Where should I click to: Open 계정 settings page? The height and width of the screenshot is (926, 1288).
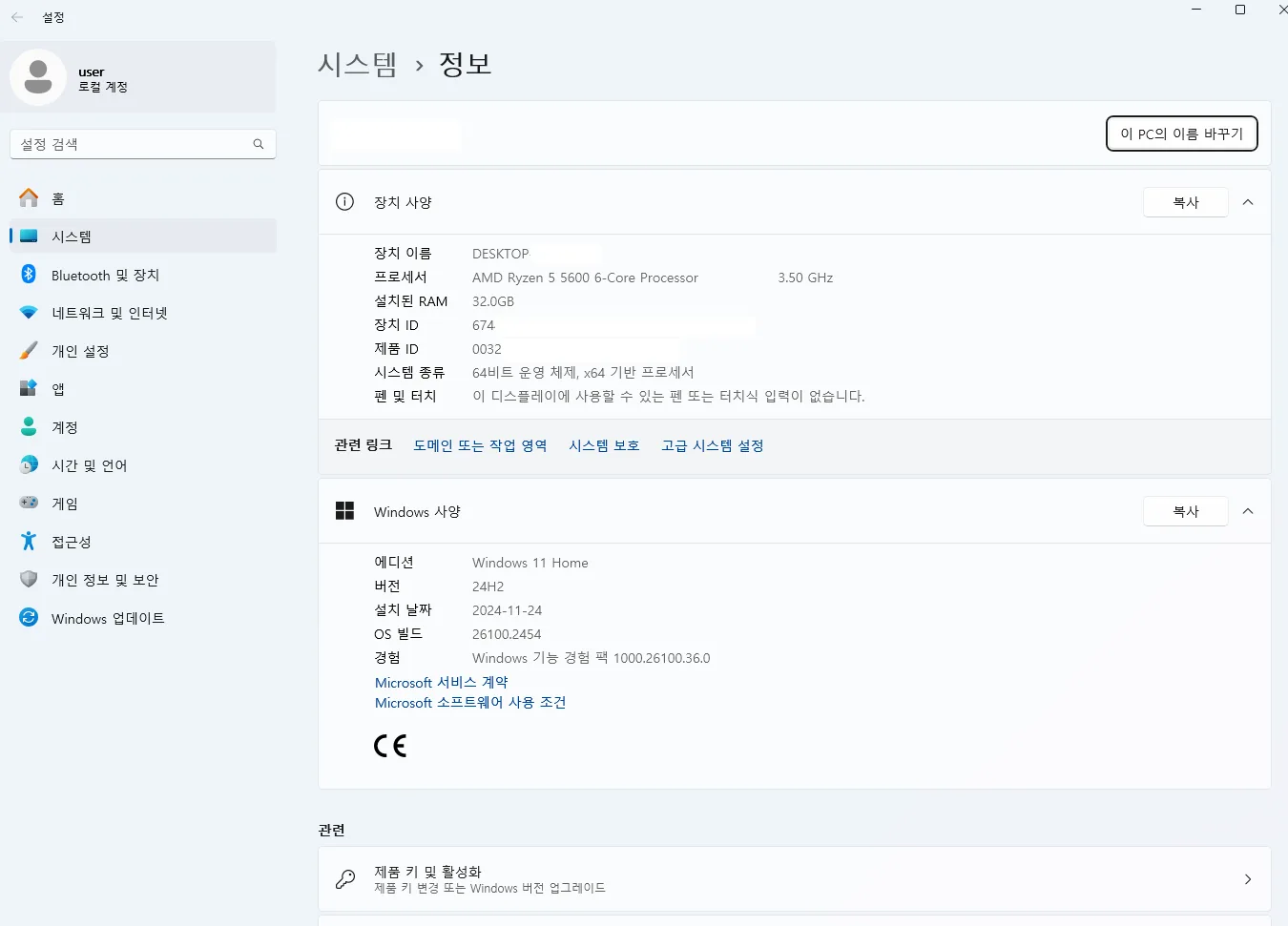click(143, 427)
